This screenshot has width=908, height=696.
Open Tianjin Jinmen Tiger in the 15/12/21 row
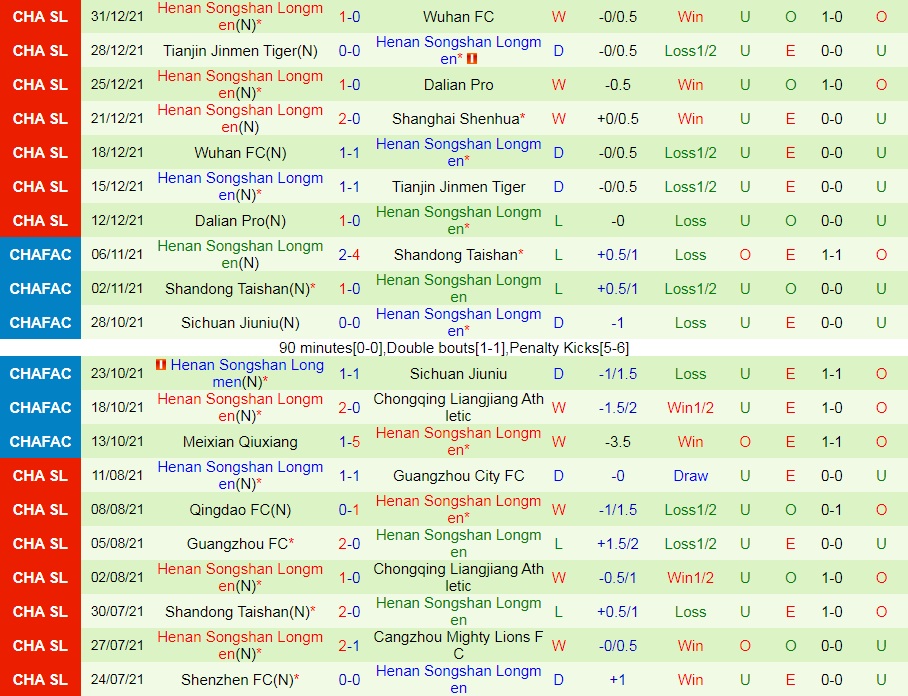click(x=458, y=187)
